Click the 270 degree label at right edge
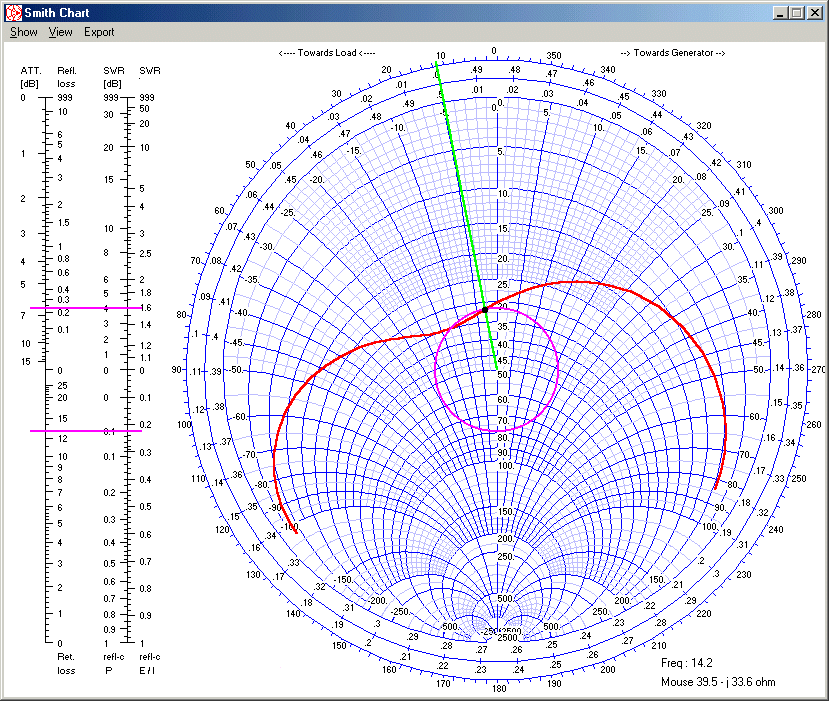 point(818,369)
